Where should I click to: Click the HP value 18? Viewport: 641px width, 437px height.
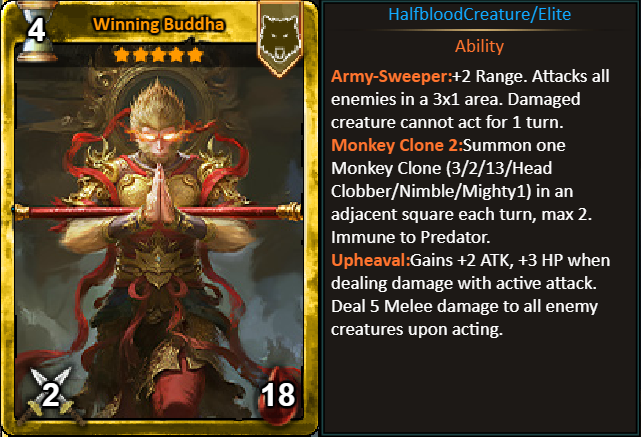278,395
